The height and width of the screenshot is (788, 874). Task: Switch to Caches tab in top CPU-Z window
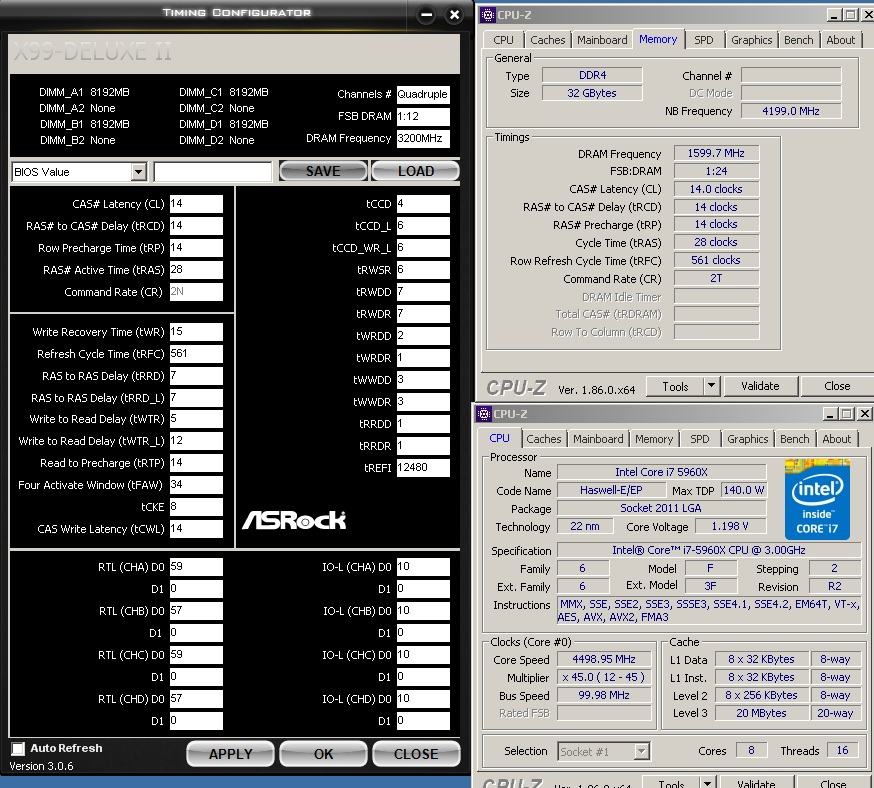tap(547, 40)
